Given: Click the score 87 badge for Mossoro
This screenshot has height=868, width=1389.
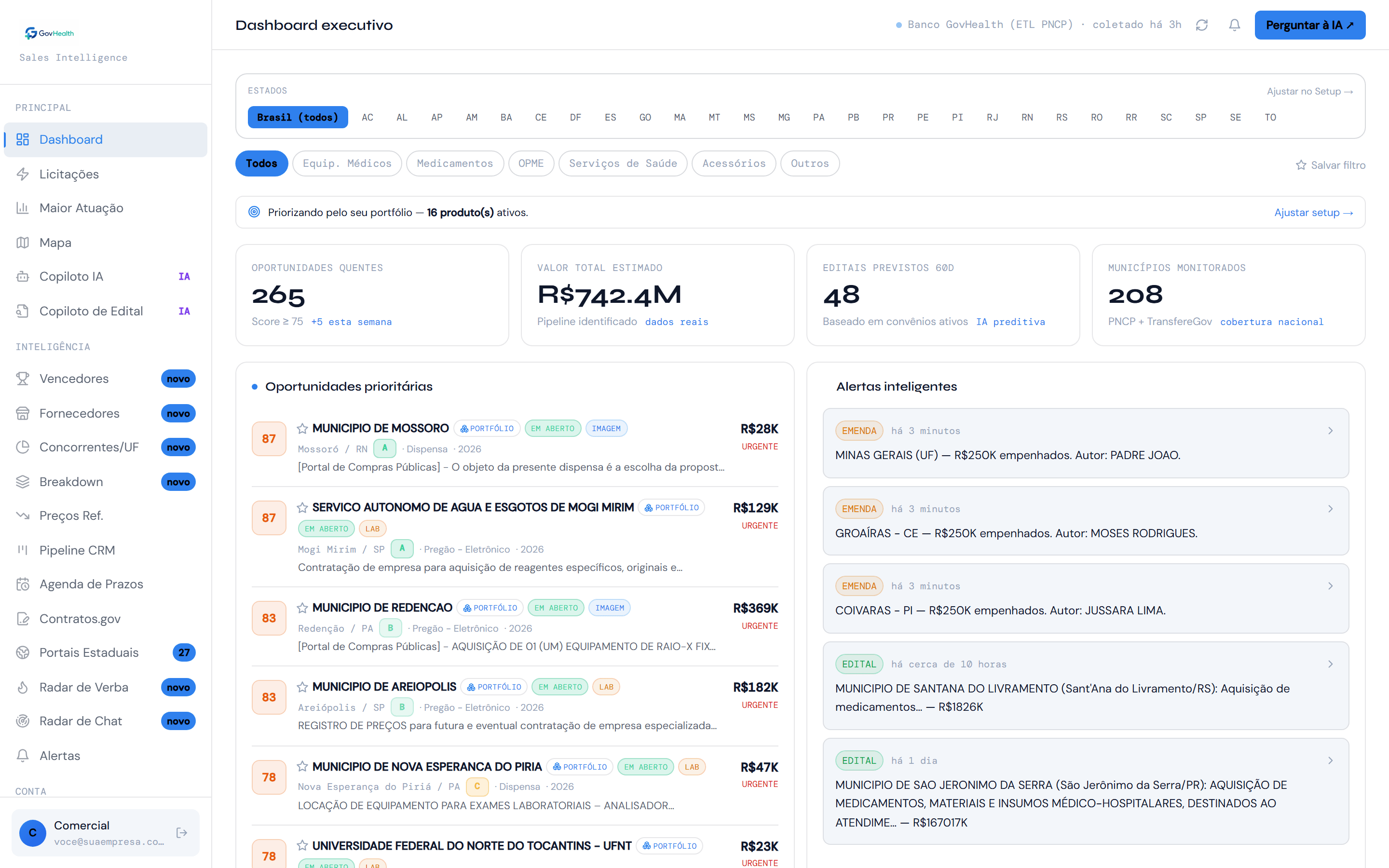Looking at the screenshot, I should 269,439.
